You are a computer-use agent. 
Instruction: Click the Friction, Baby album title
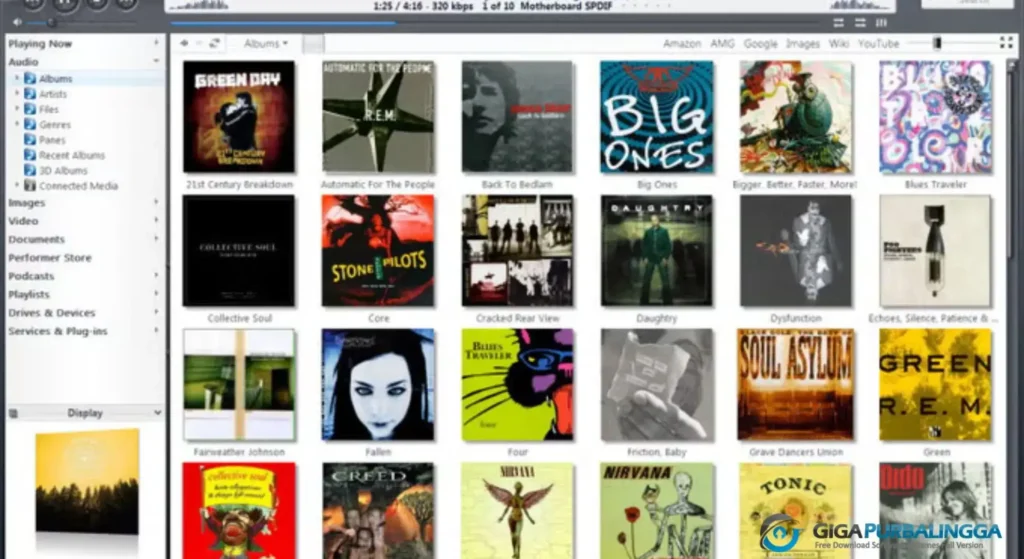tap(656, 452)
